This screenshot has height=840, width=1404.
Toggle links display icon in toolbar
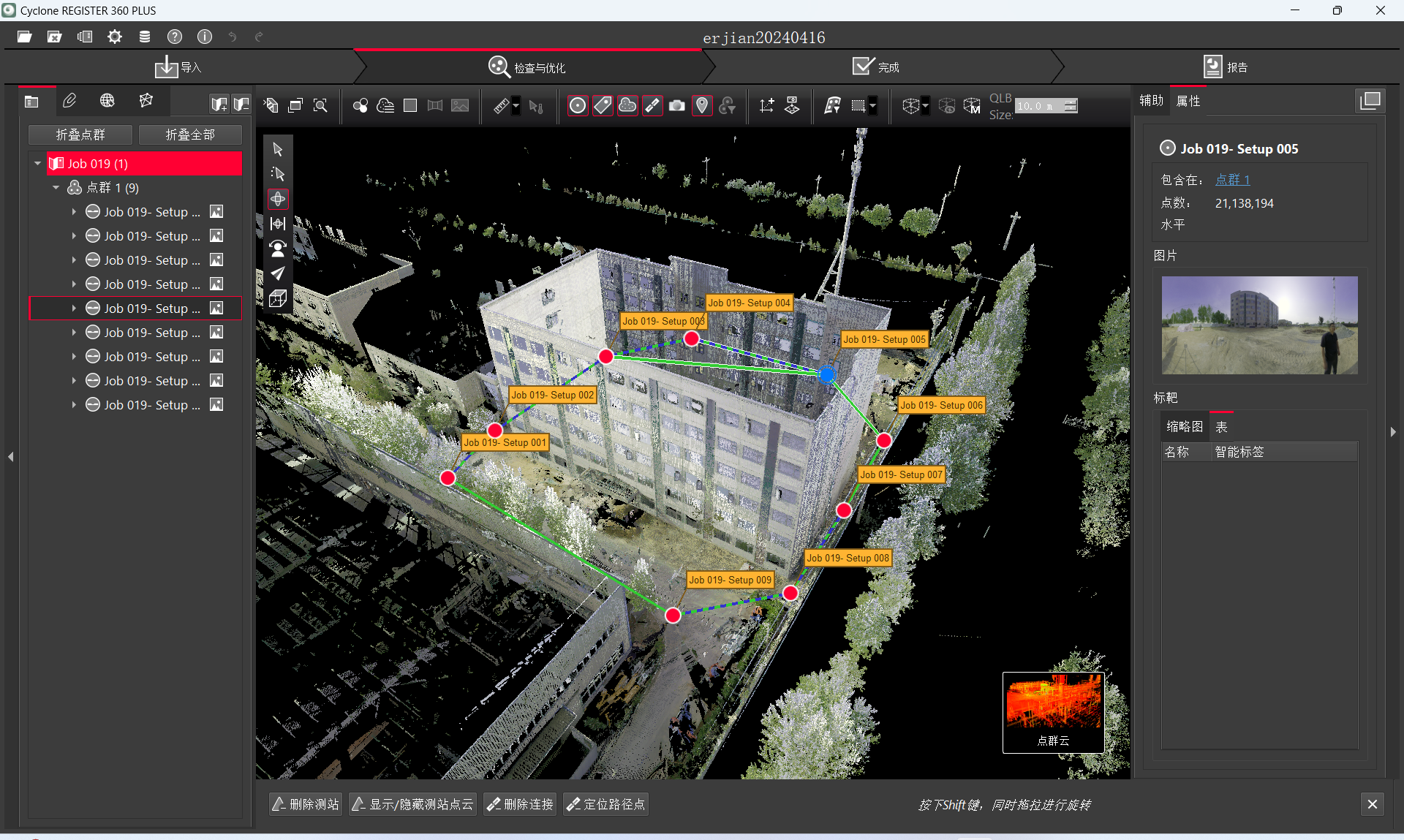pos(652,106)
